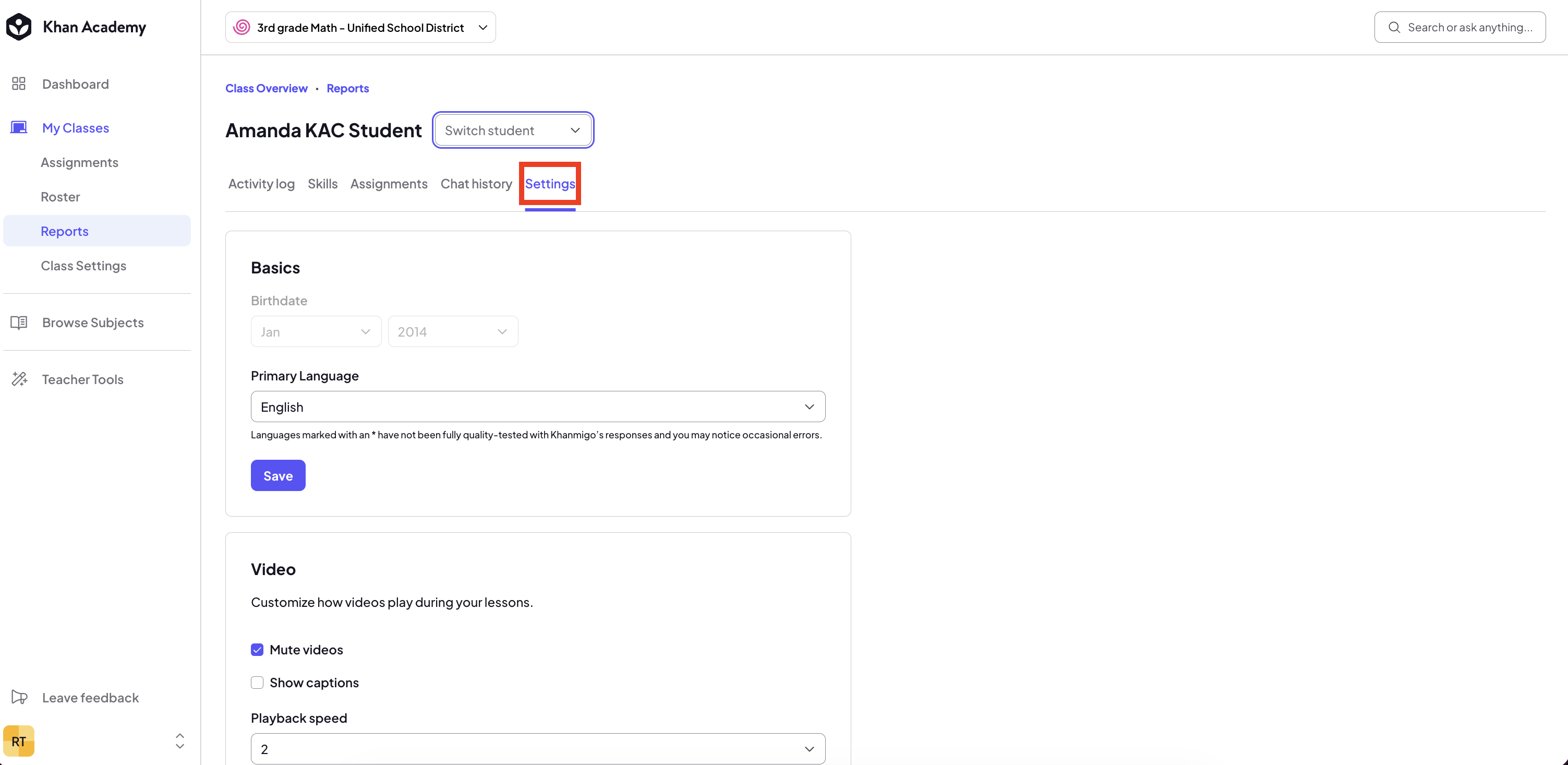Click Leave feedback link

click(91, 698)
